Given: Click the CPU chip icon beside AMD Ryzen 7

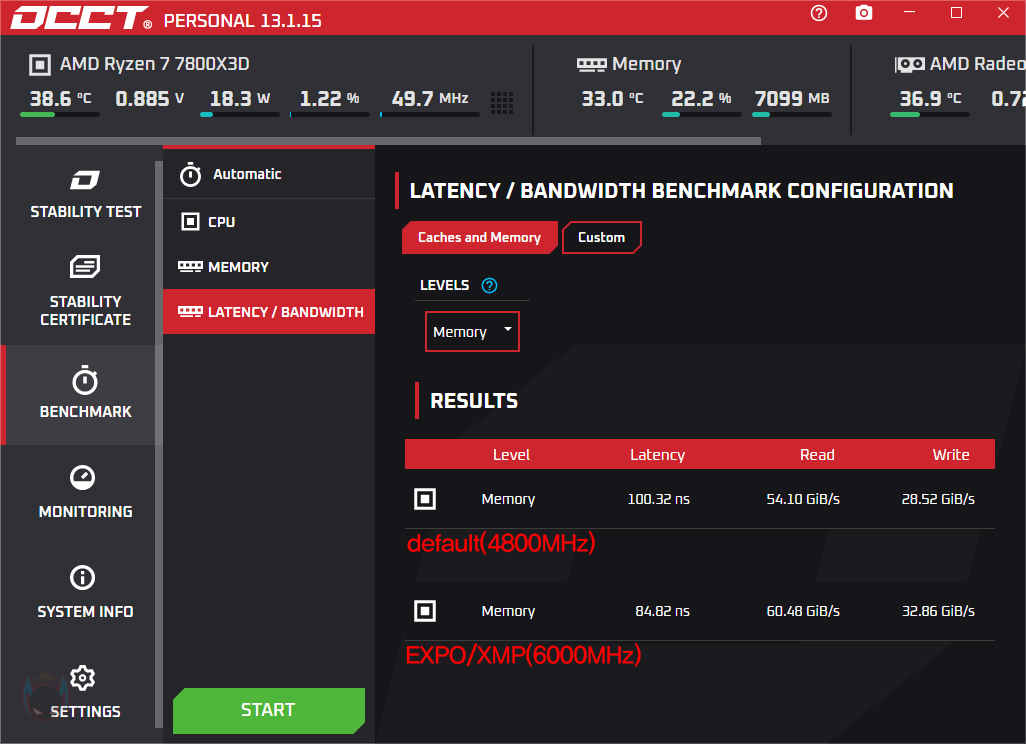Looking at the screenshot, I should point(40,65).
